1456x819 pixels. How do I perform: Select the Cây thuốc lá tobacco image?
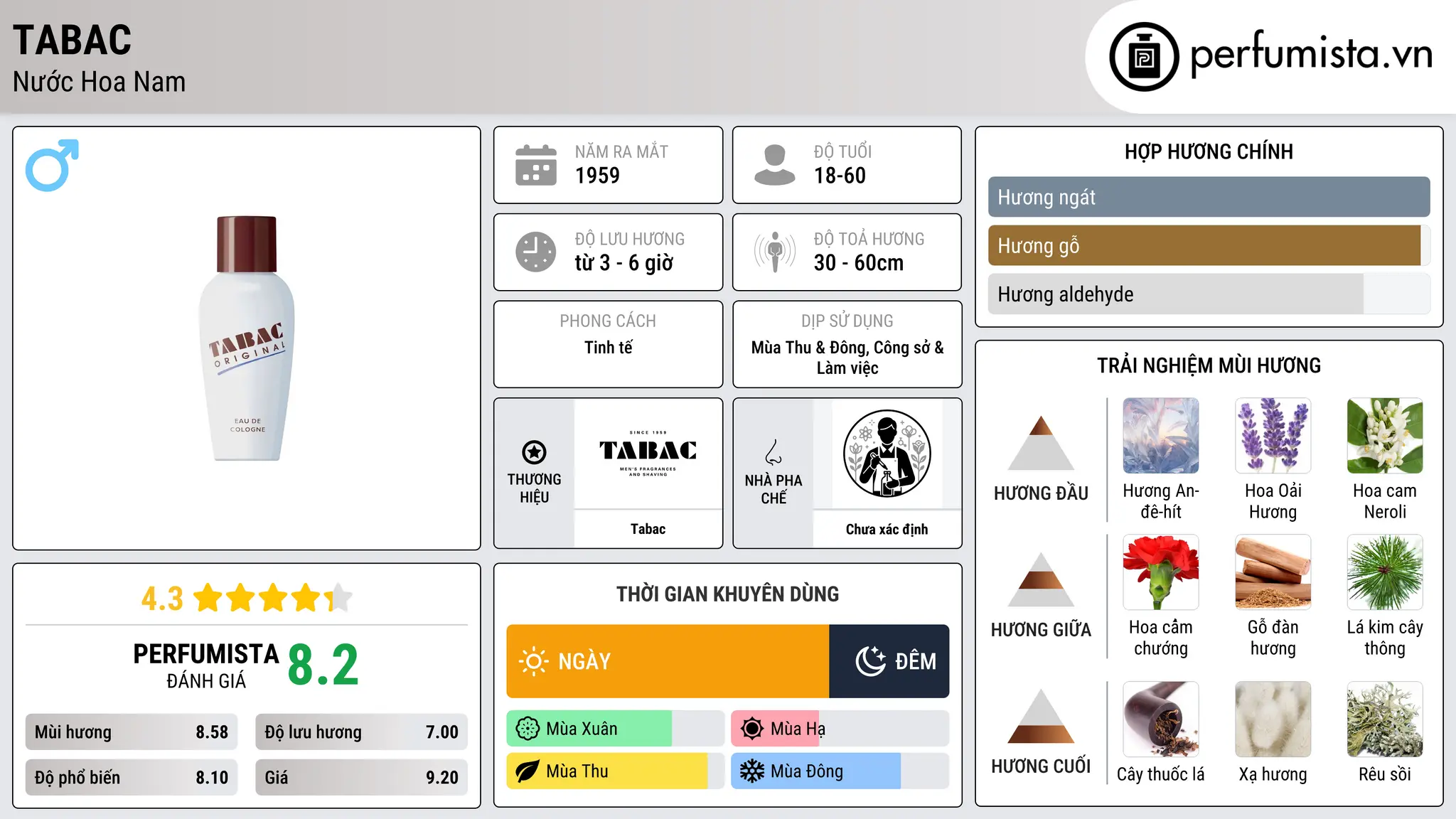coord(1161,719)
